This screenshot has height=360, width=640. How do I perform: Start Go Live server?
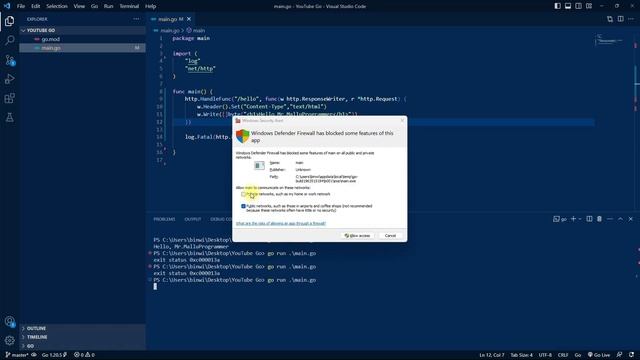[599, 355]
